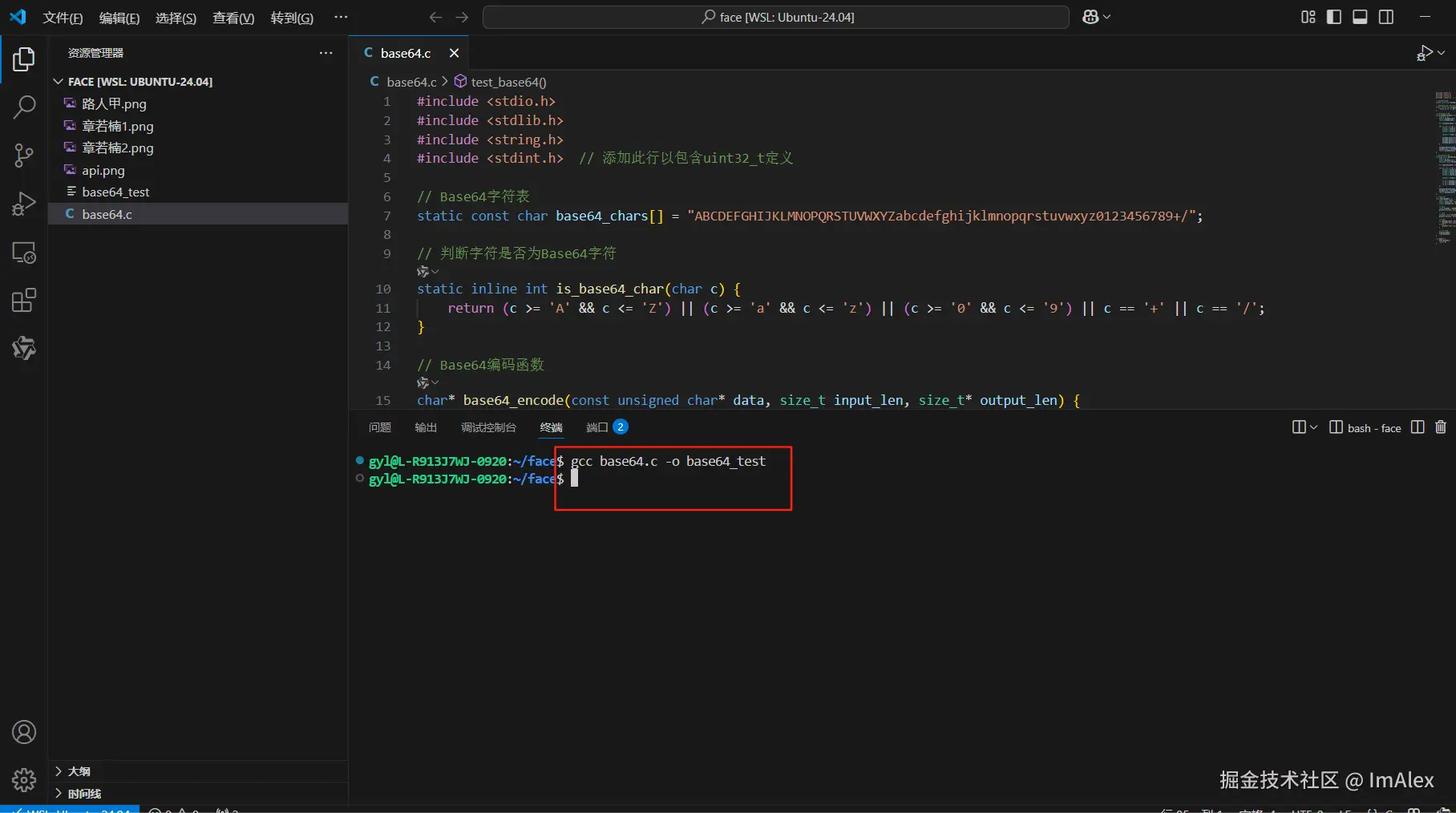
Task: Open the Source Control view
Action: pos(24,155)
